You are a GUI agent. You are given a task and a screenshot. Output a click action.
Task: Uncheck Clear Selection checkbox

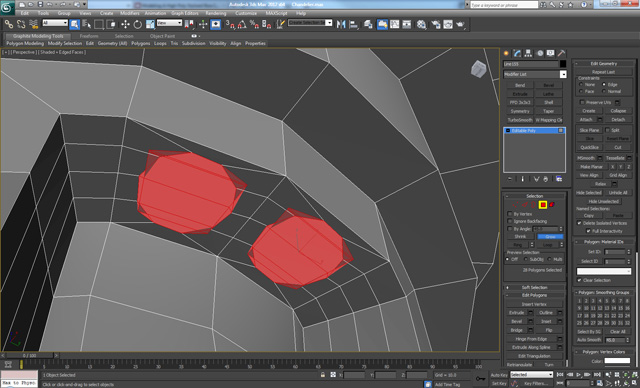click(579, 280)
